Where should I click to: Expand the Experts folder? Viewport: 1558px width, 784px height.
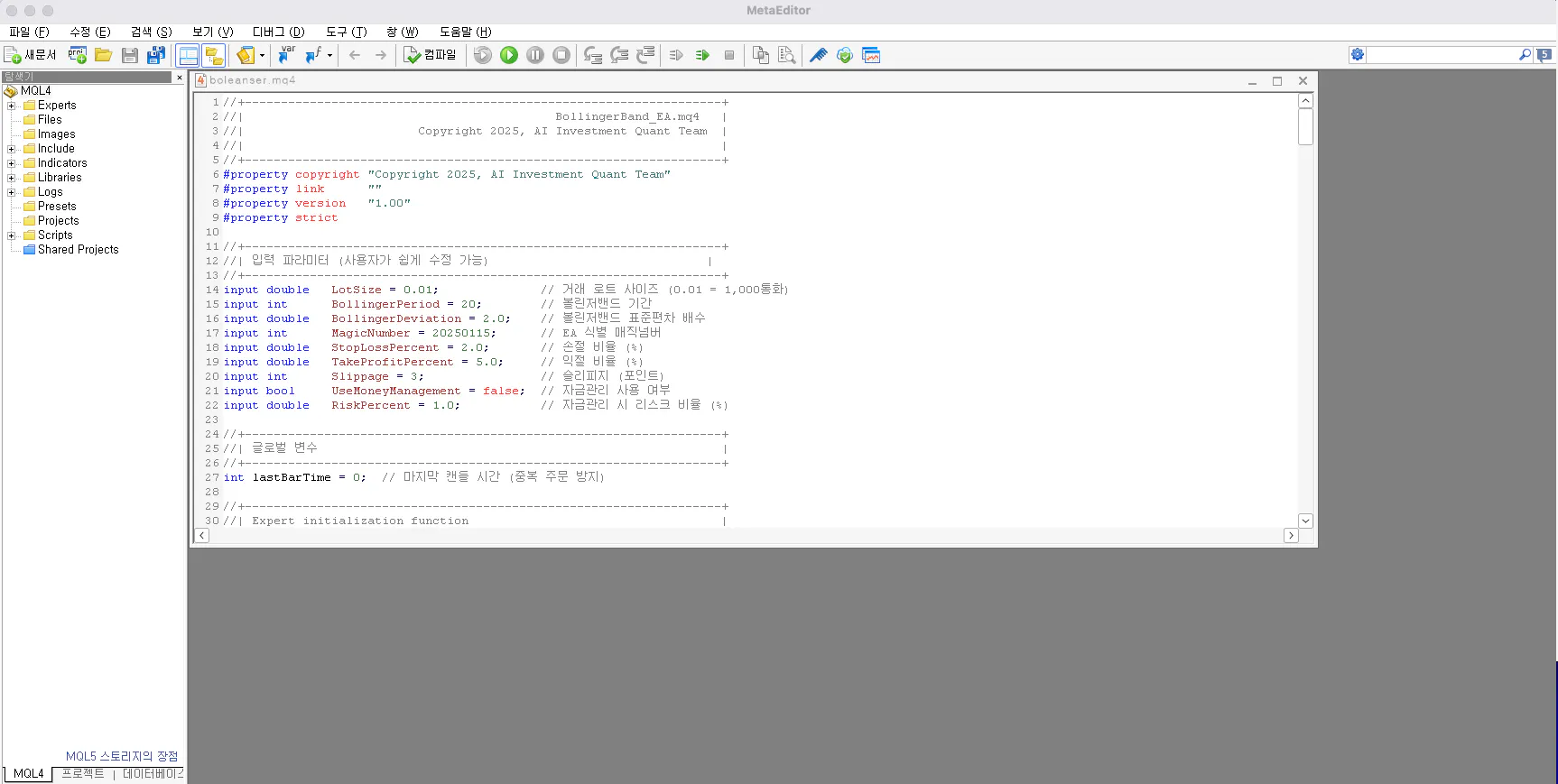11,106
